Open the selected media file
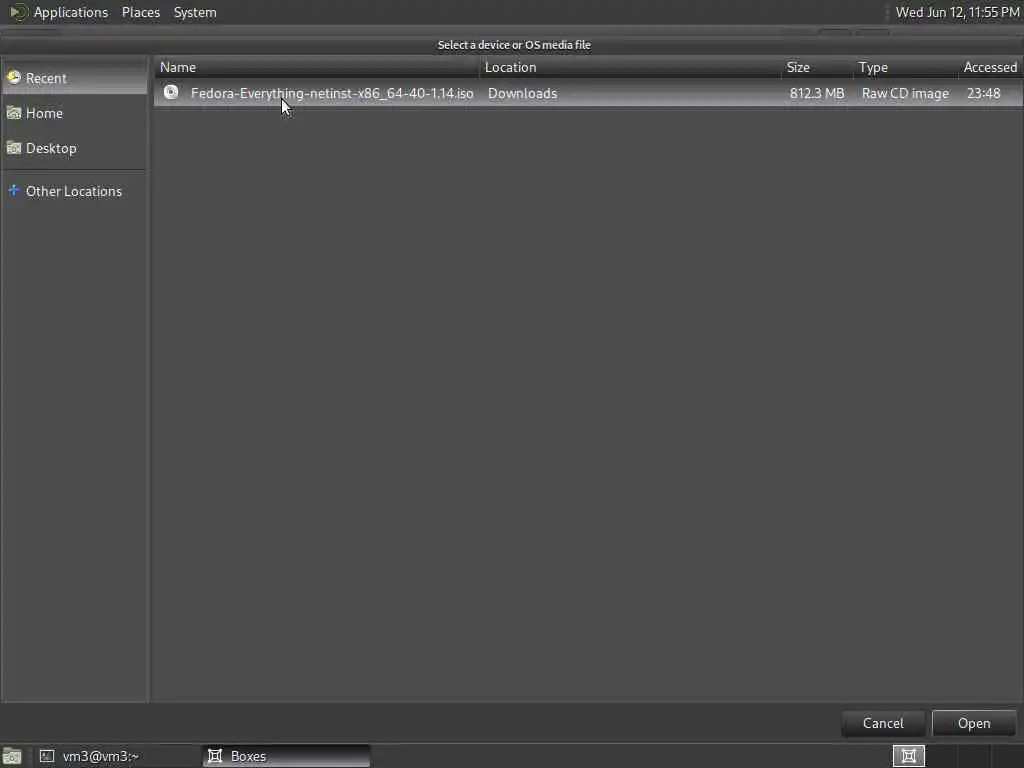This screenshot has height=768, width=1024. (974, 723)
